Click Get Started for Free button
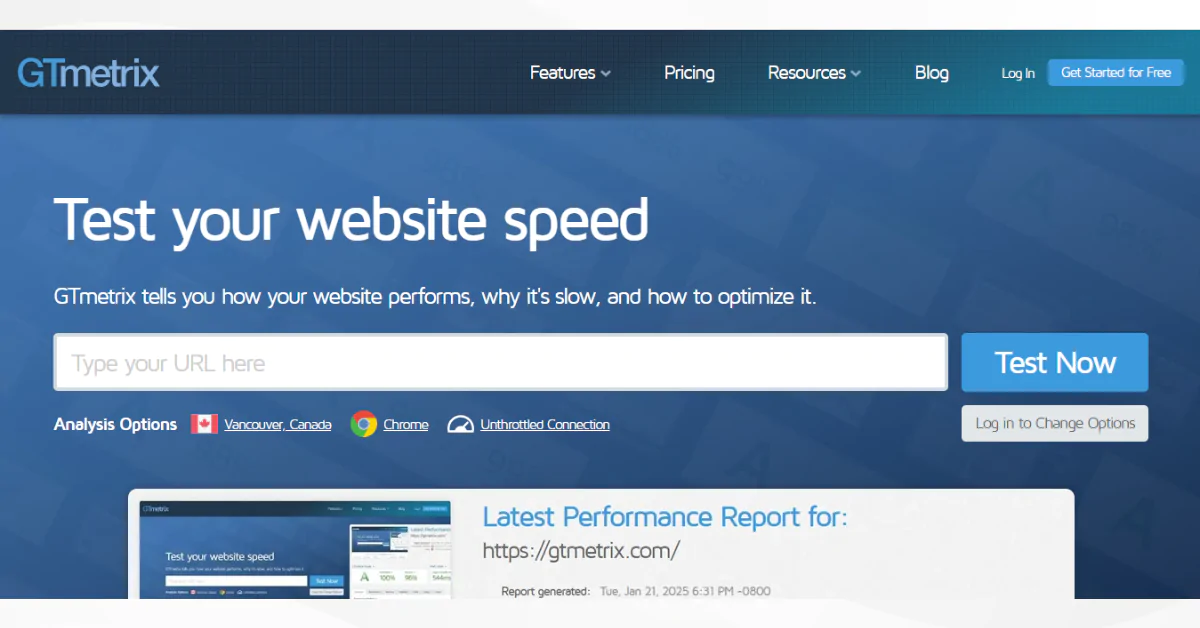 click(x=1116, y=72)
